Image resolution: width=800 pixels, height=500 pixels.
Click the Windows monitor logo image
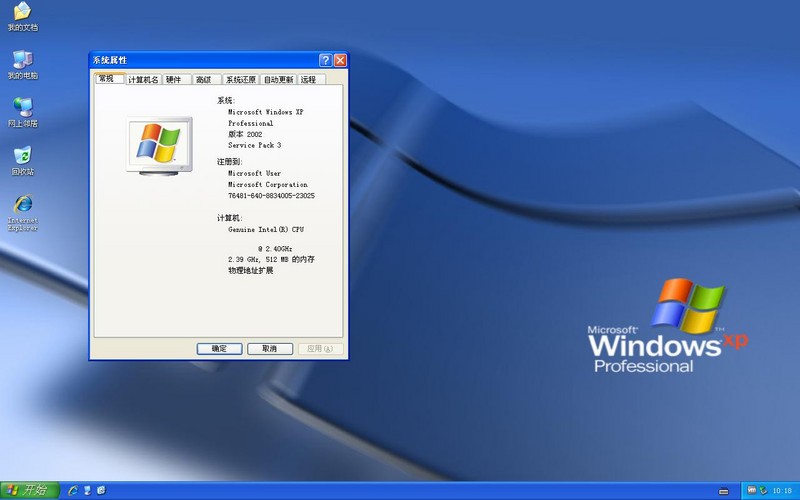[x=159, y=146]
